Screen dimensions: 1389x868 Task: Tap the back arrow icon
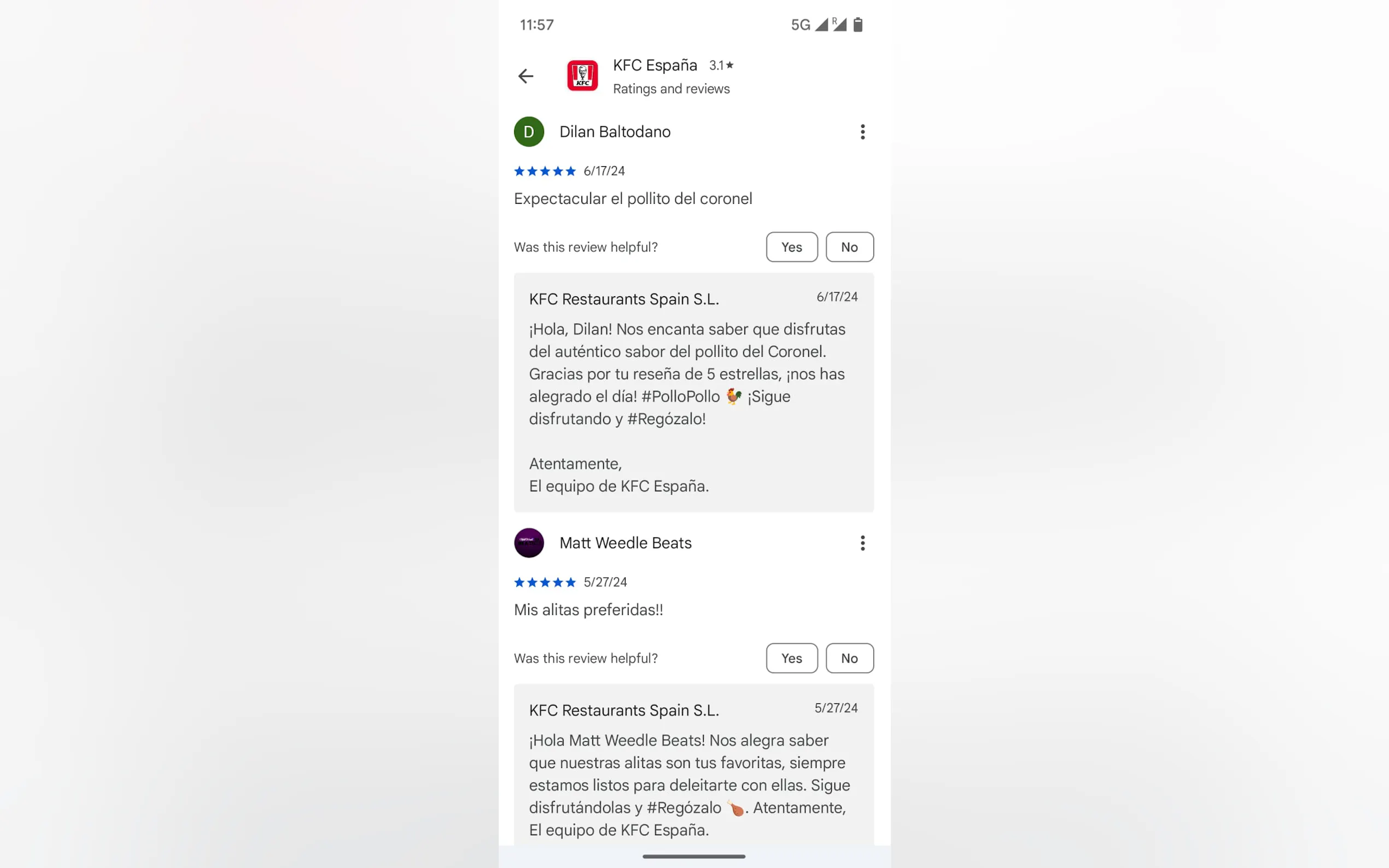(x=526, y=76)
